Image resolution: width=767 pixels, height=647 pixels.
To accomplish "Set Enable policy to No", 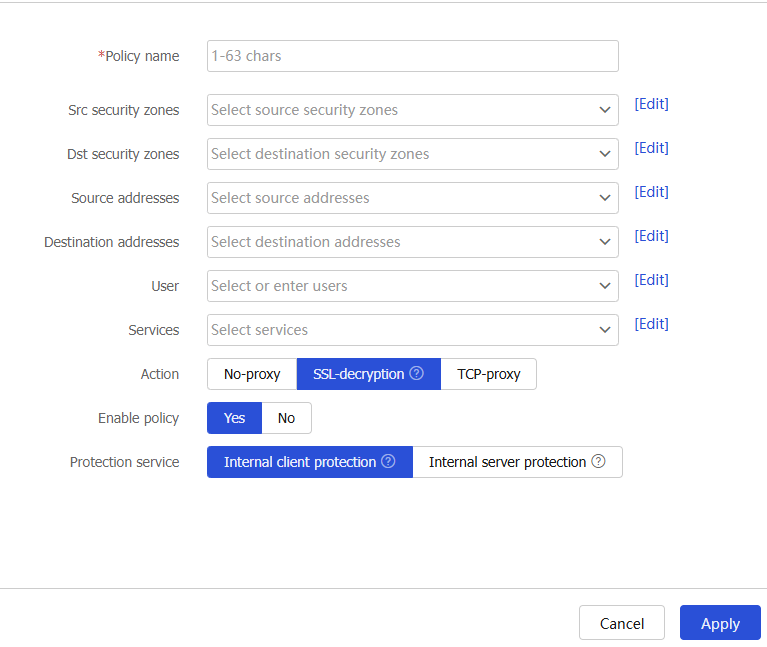I will pyautogui.click(x=286, y=418).
